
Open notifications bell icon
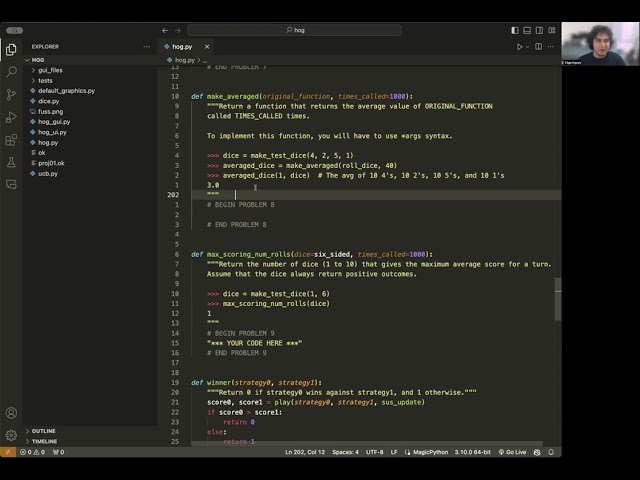pyautogui.click(x=551, y=452)
